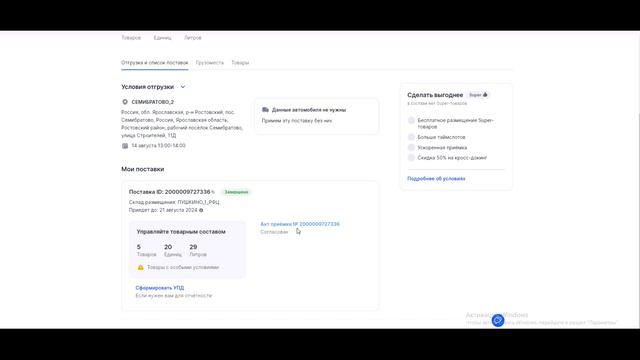Open the blue chat support bubble
This screenshot has height=360, width=640.
pos(498,320)
